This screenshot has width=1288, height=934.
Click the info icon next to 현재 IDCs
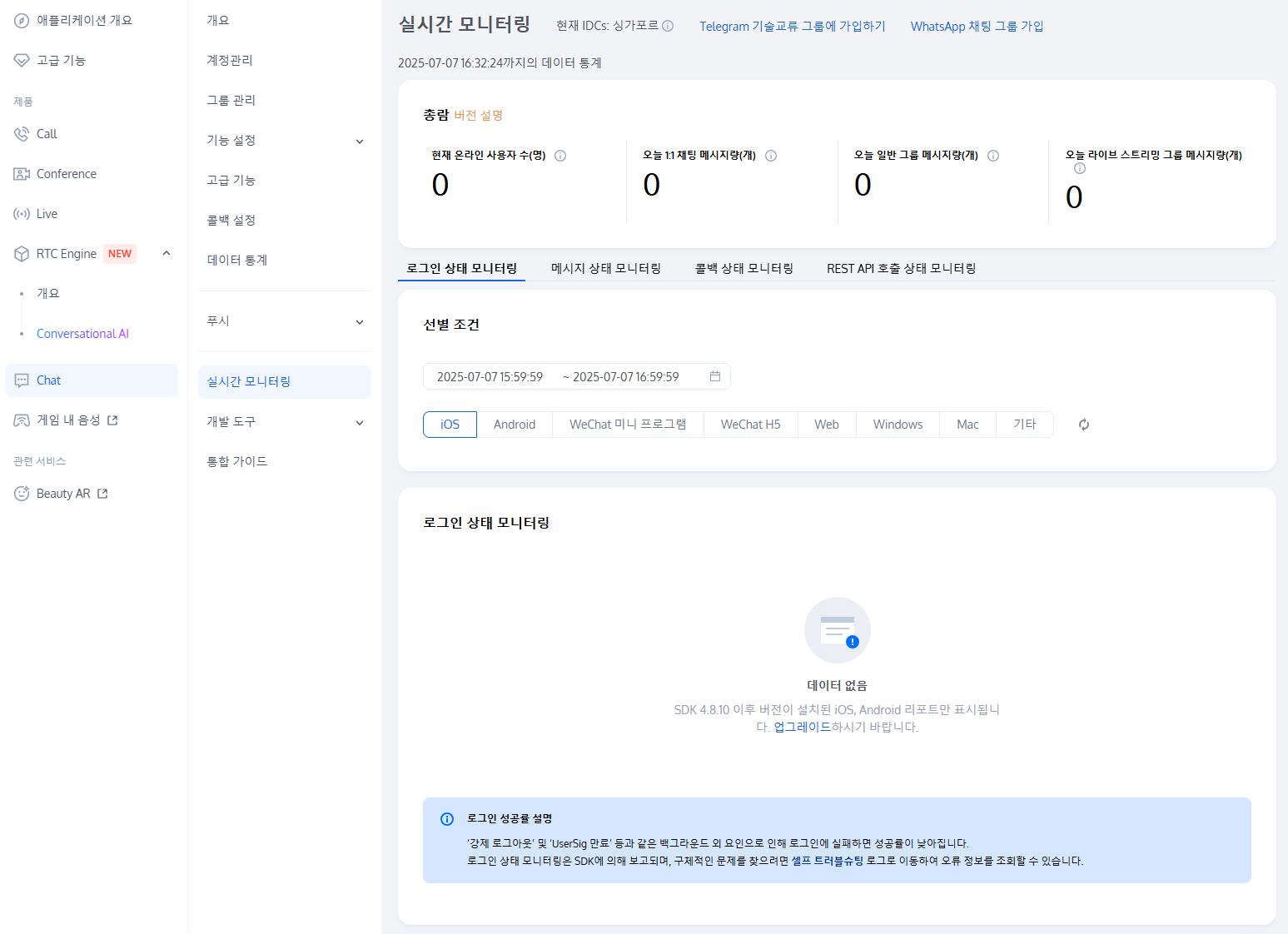(668, 26)
